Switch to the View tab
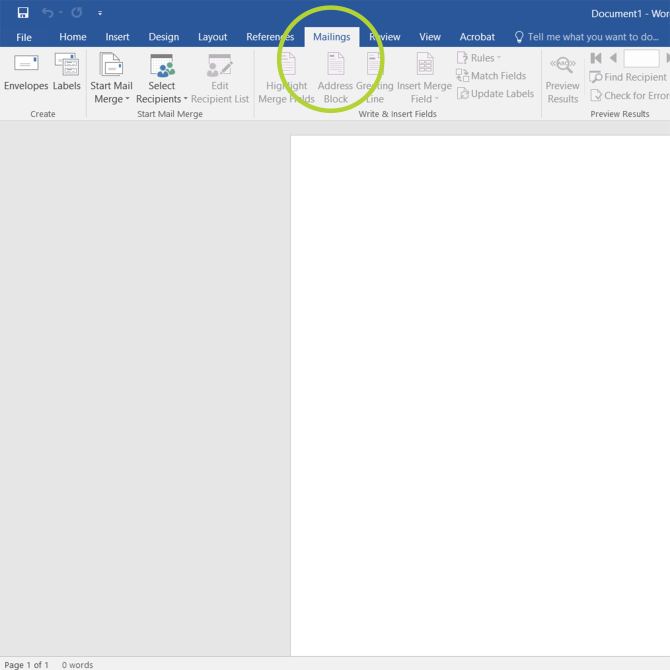670x670 pixels. 429,37
